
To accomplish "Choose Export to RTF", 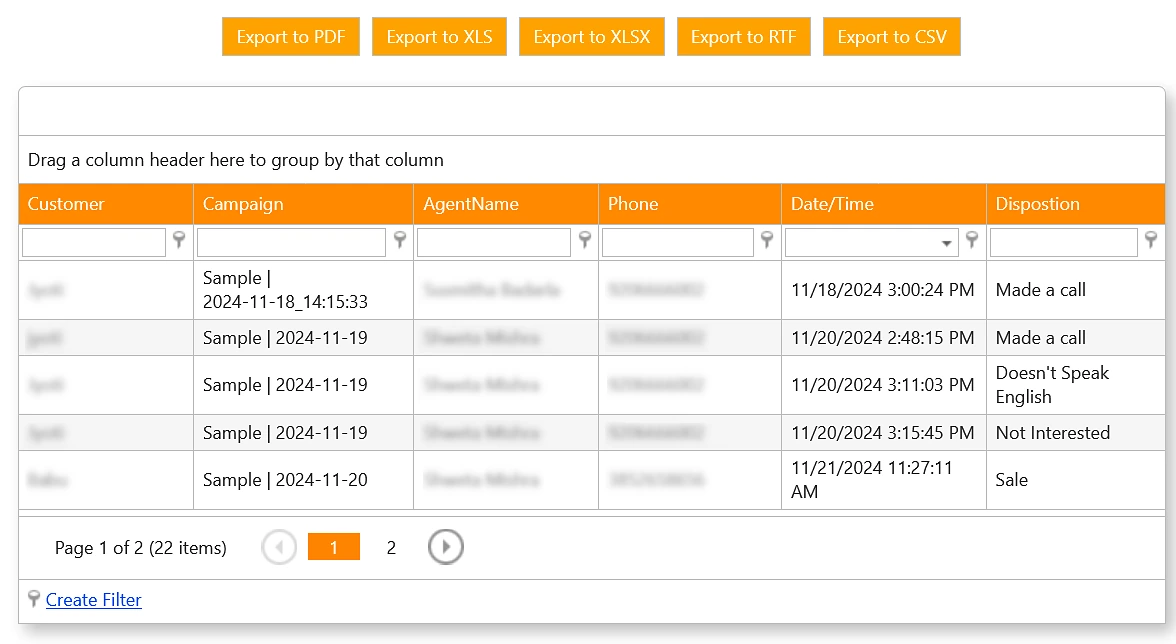I will [x=743, y=37].
